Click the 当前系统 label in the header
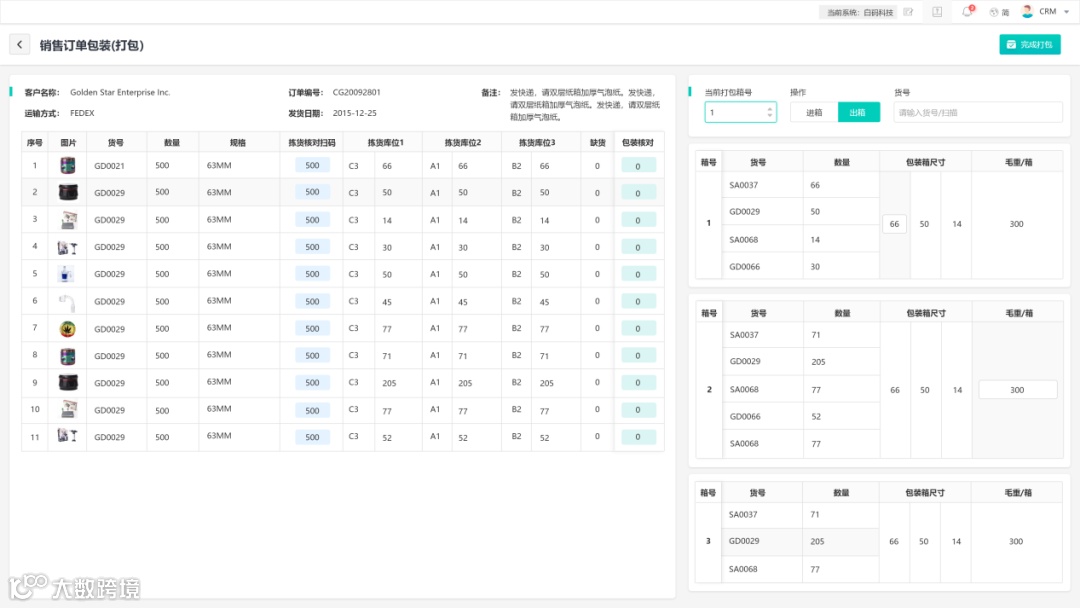The height and width of the screenshot is (608, 1080). pos(859,12)
